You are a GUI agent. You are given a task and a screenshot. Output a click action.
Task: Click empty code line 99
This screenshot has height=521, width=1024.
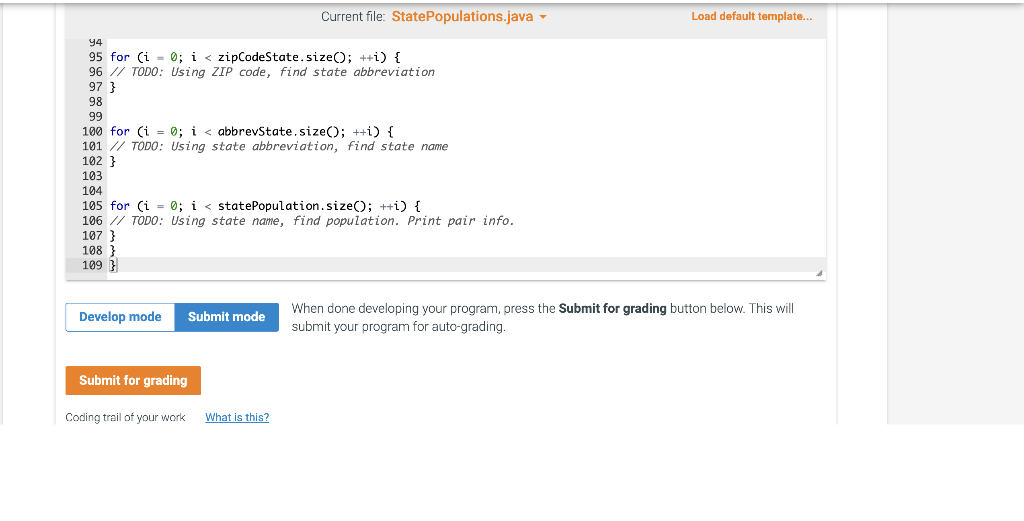[x=466, y=117]
